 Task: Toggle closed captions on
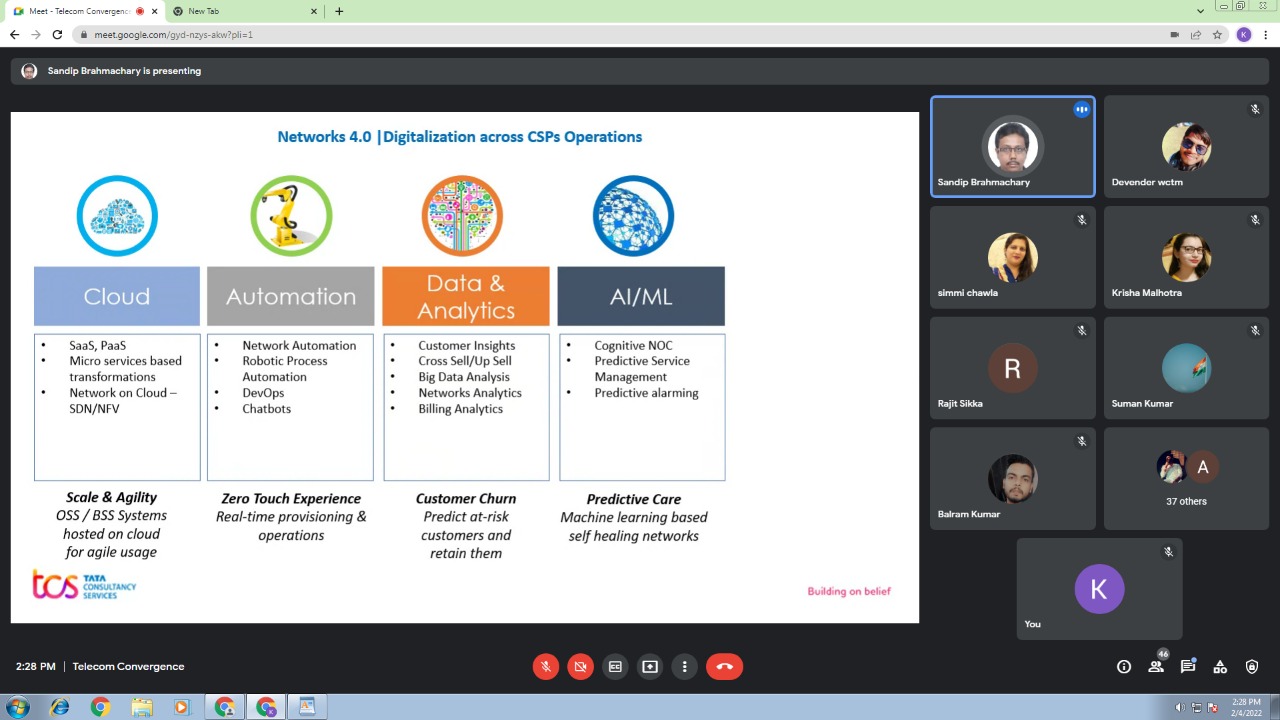pyautogui.click(x=615, y=667)
